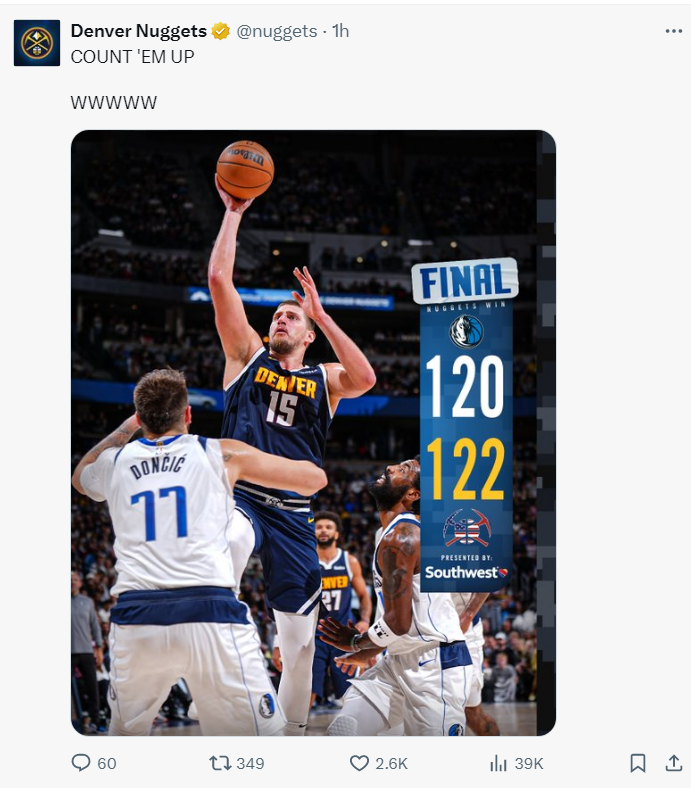691x788 pixels.
Task: Open the view analytics bar chart icon
Action: (x=498, y=763)
